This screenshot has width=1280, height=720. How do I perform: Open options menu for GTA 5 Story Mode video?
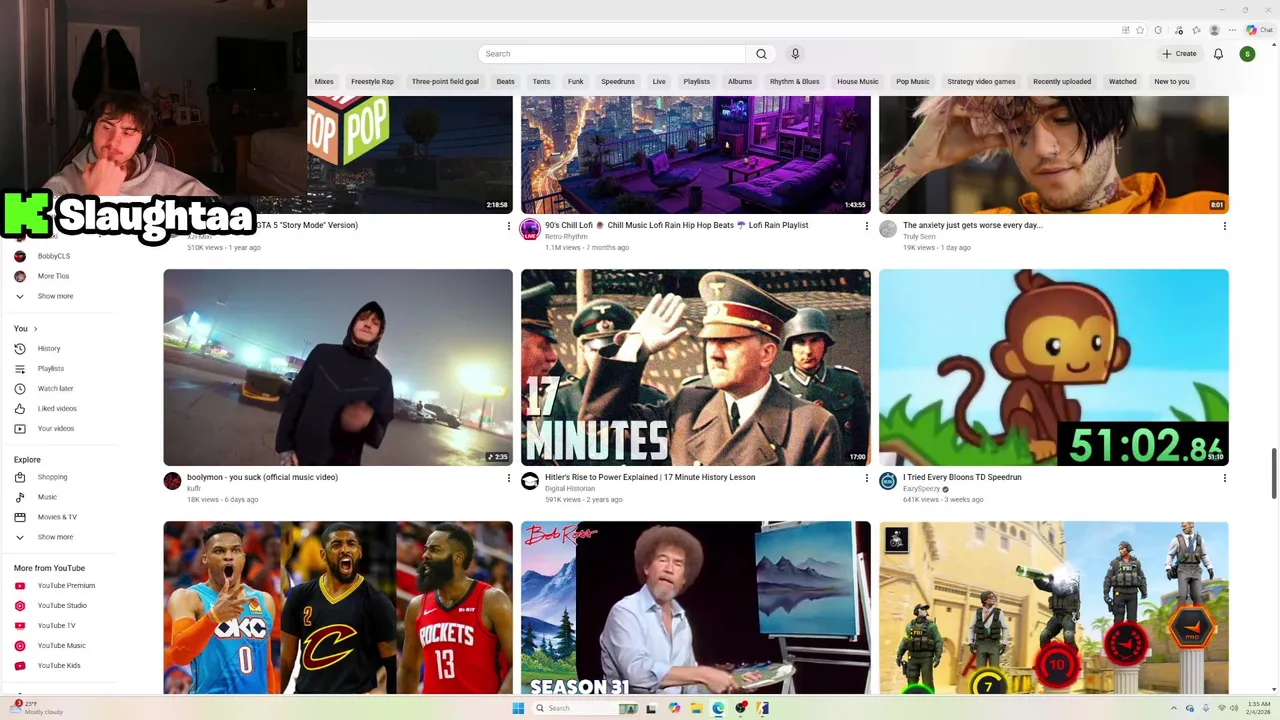[508, 226]
